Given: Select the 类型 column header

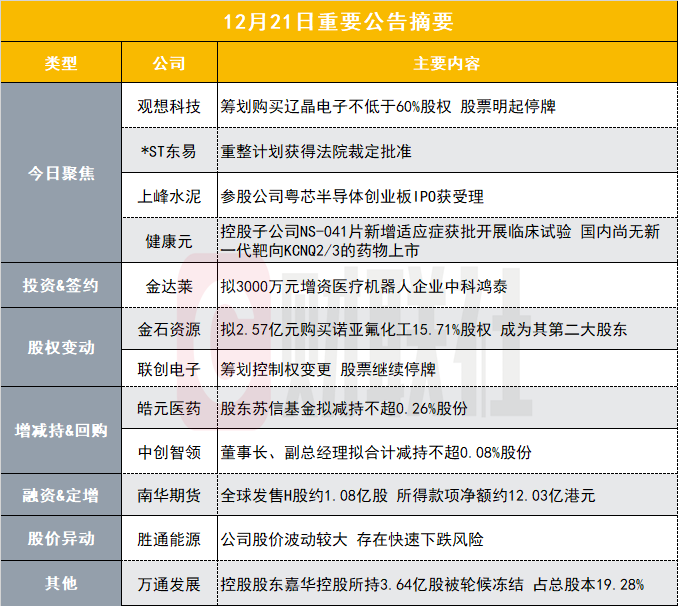Looking at the screenshot, I should coord(61,63).
